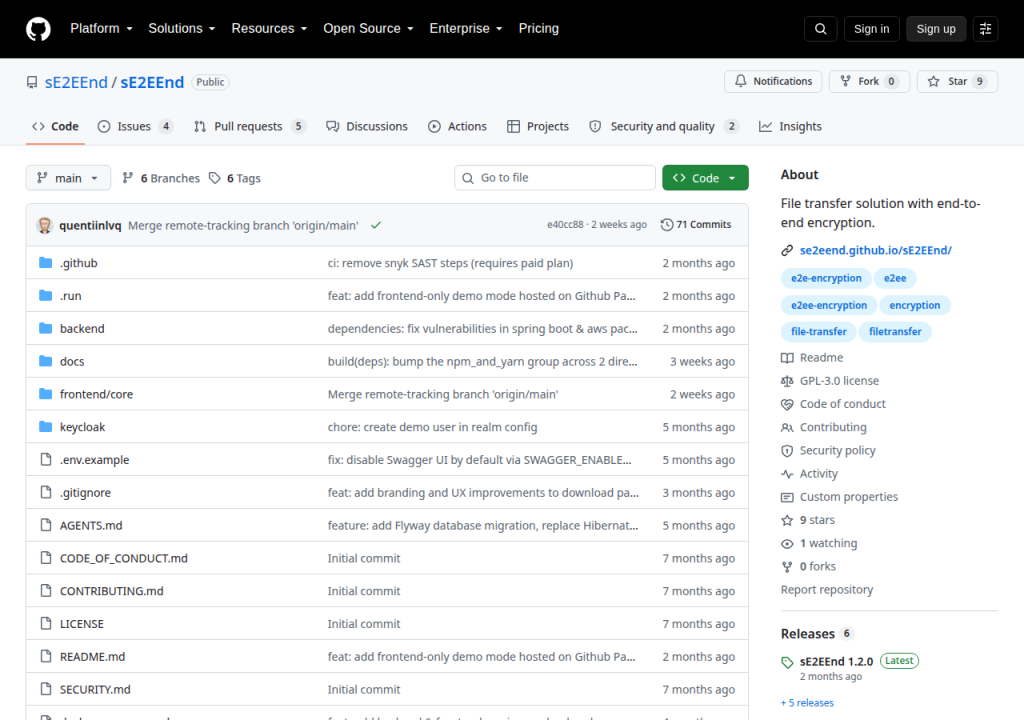Screen dimensions: 1024x720
Task: Click the backend folder icon
Action: [x=46, y=328]
